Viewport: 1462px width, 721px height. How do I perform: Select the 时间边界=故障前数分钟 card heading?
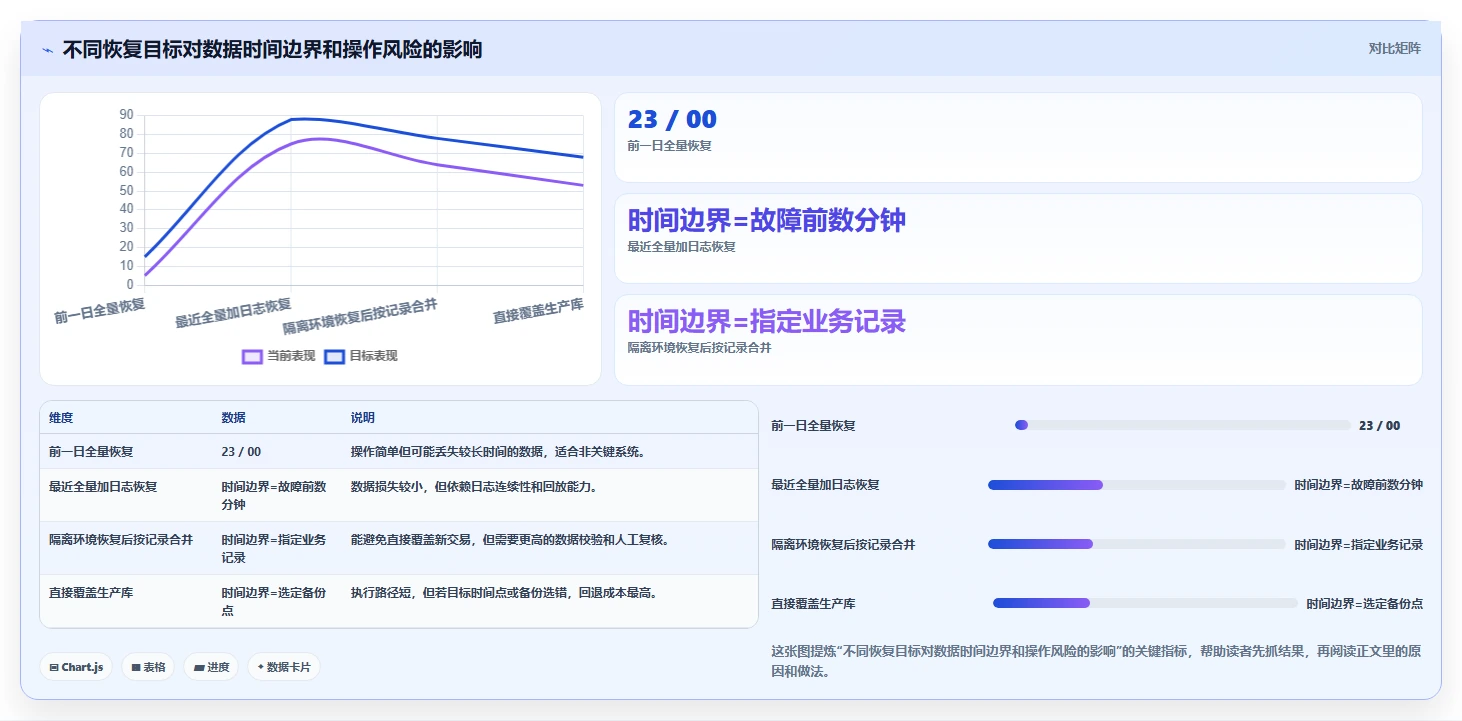tap(767, 220)
